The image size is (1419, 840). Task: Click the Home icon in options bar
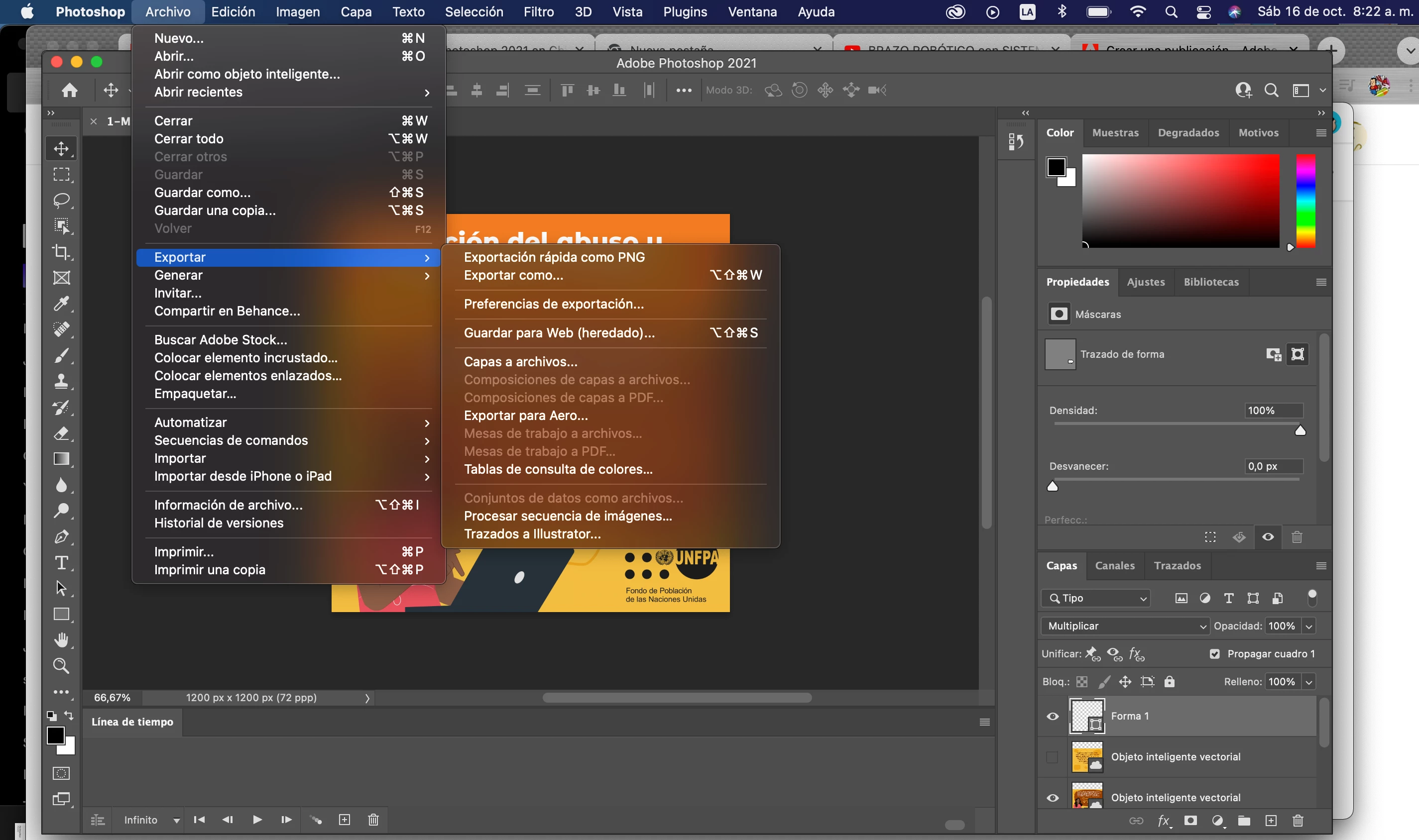point(70,90)
